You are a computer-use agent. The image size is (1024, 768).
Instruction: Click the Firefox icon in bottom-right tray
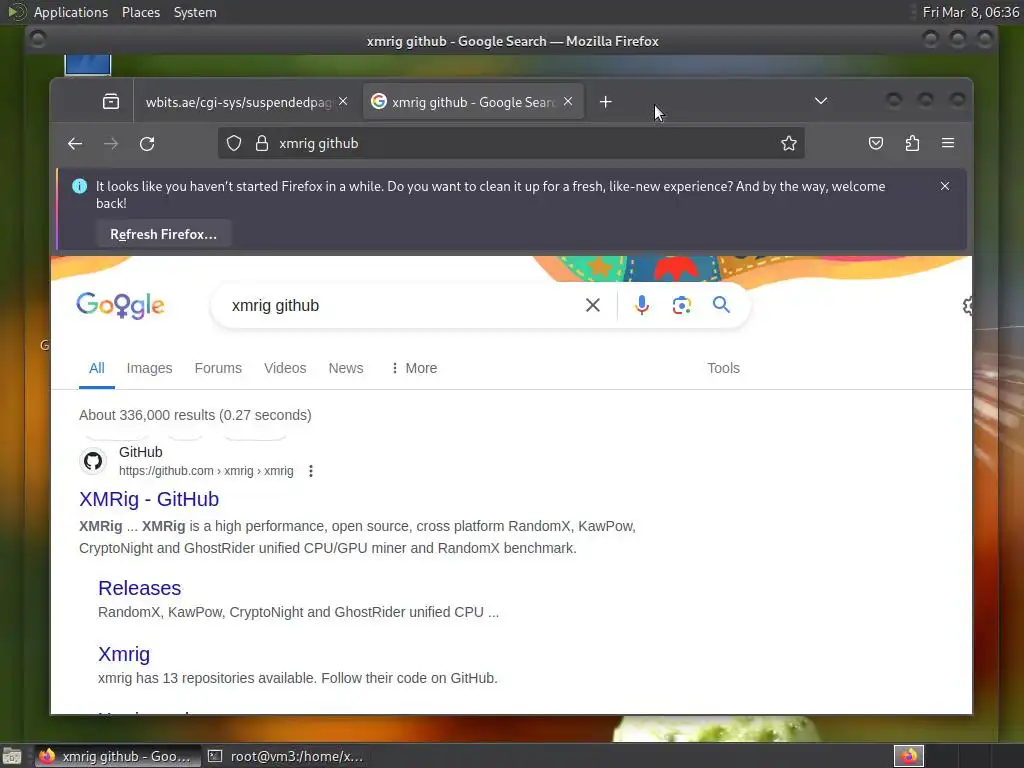pos(908,756)
